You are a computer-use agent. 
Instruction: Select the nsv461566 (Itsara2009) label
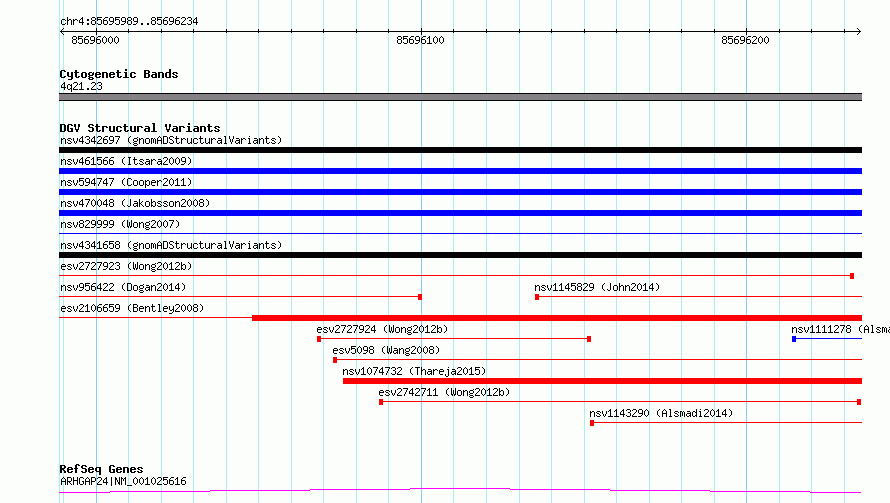click(x=126, y=161)
